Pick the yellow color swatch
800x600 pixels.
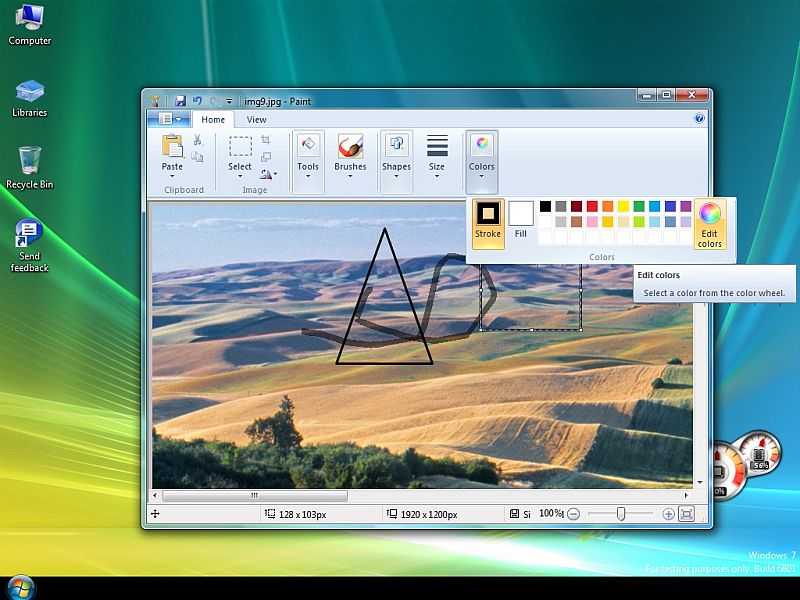pyautogui.click(x=623, y=206)
